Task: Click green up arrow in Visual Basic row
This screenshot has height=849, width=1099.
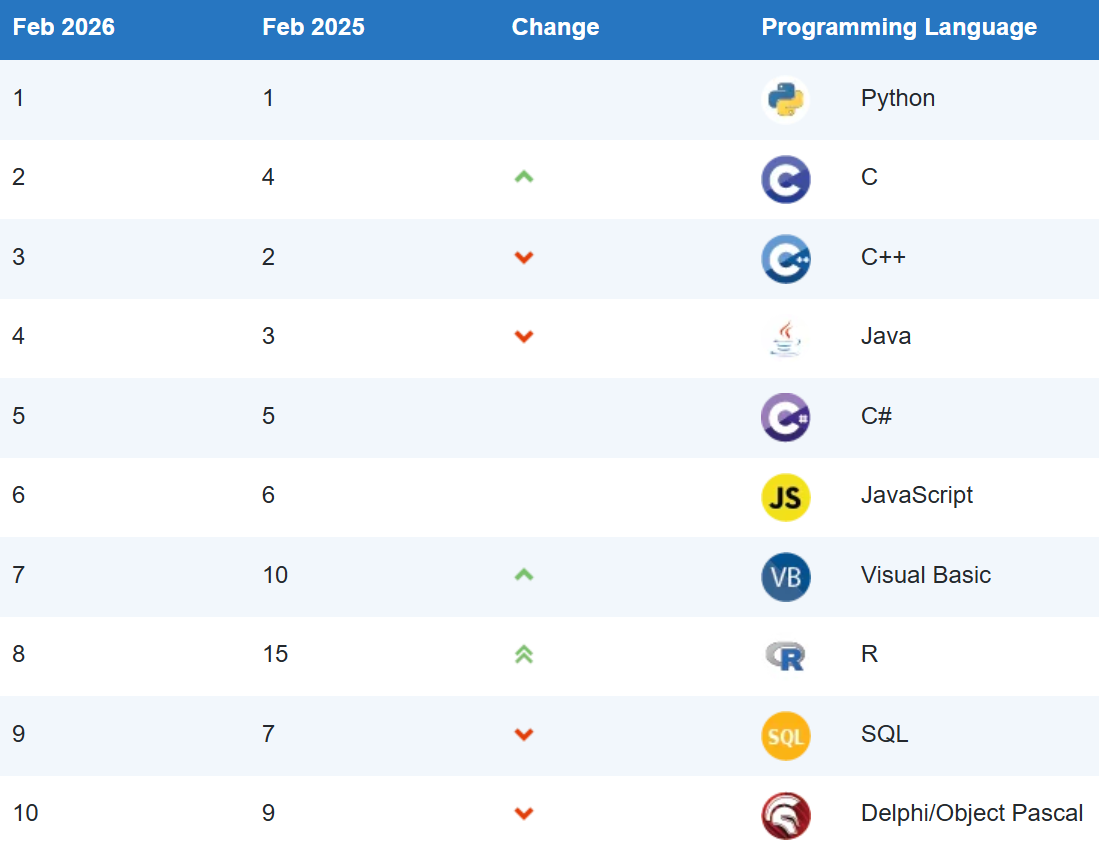Action: click(x=524, y=575)
